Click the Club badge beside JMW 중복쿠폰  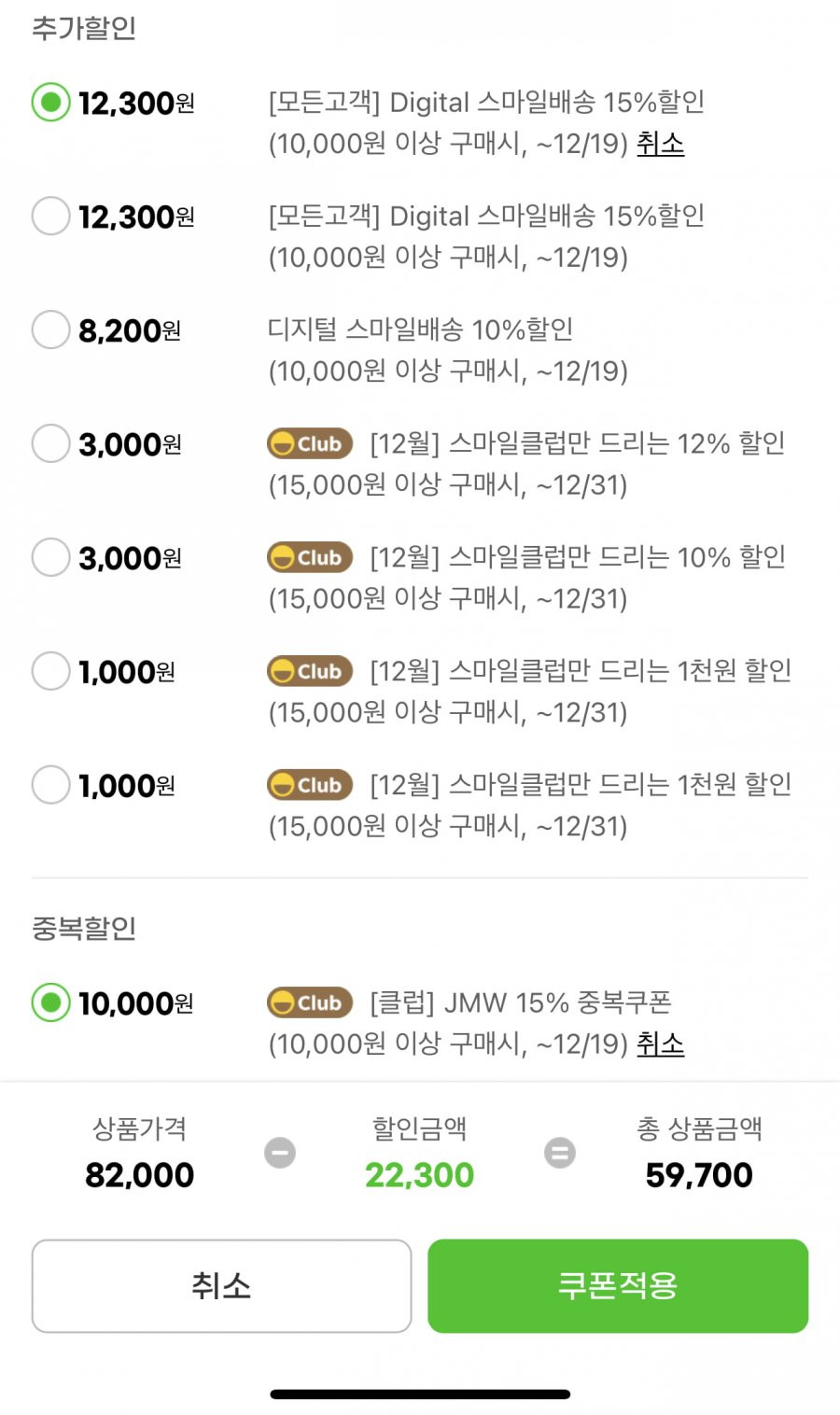click(x=310, y=1002)
